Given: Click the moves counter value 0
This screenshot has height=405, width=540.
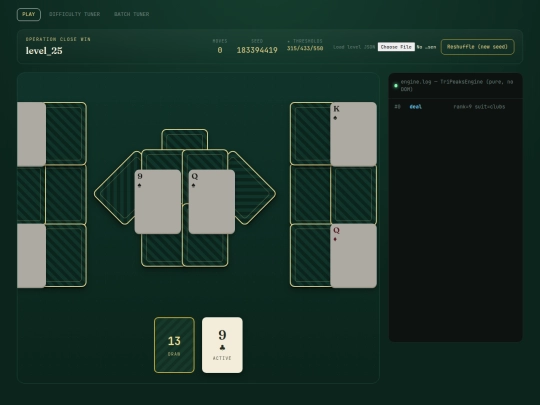Looking at the screenshot, I should coord(220,50).
